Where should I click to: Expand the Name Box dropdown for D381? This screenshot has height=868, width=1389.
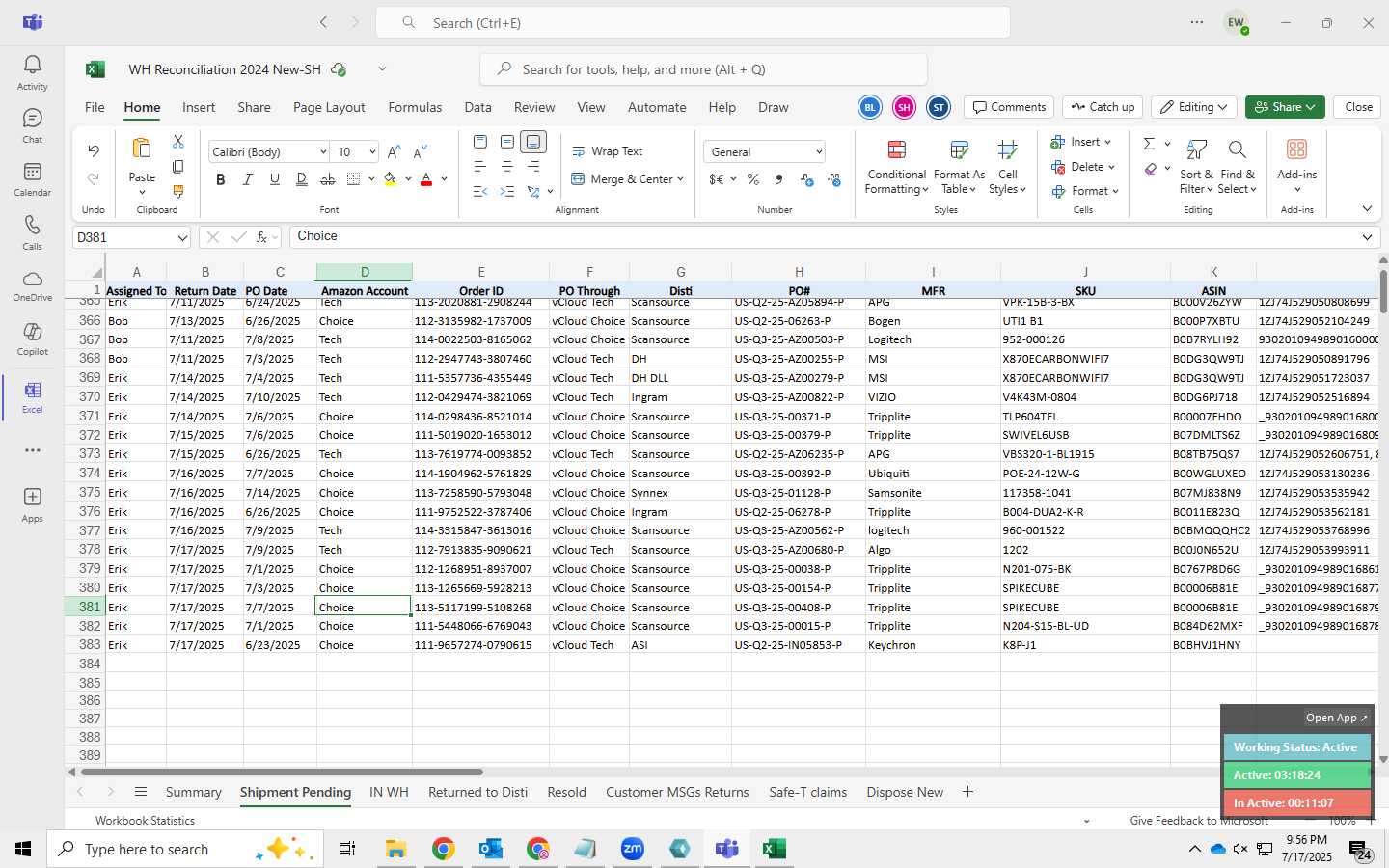(182, 237)
